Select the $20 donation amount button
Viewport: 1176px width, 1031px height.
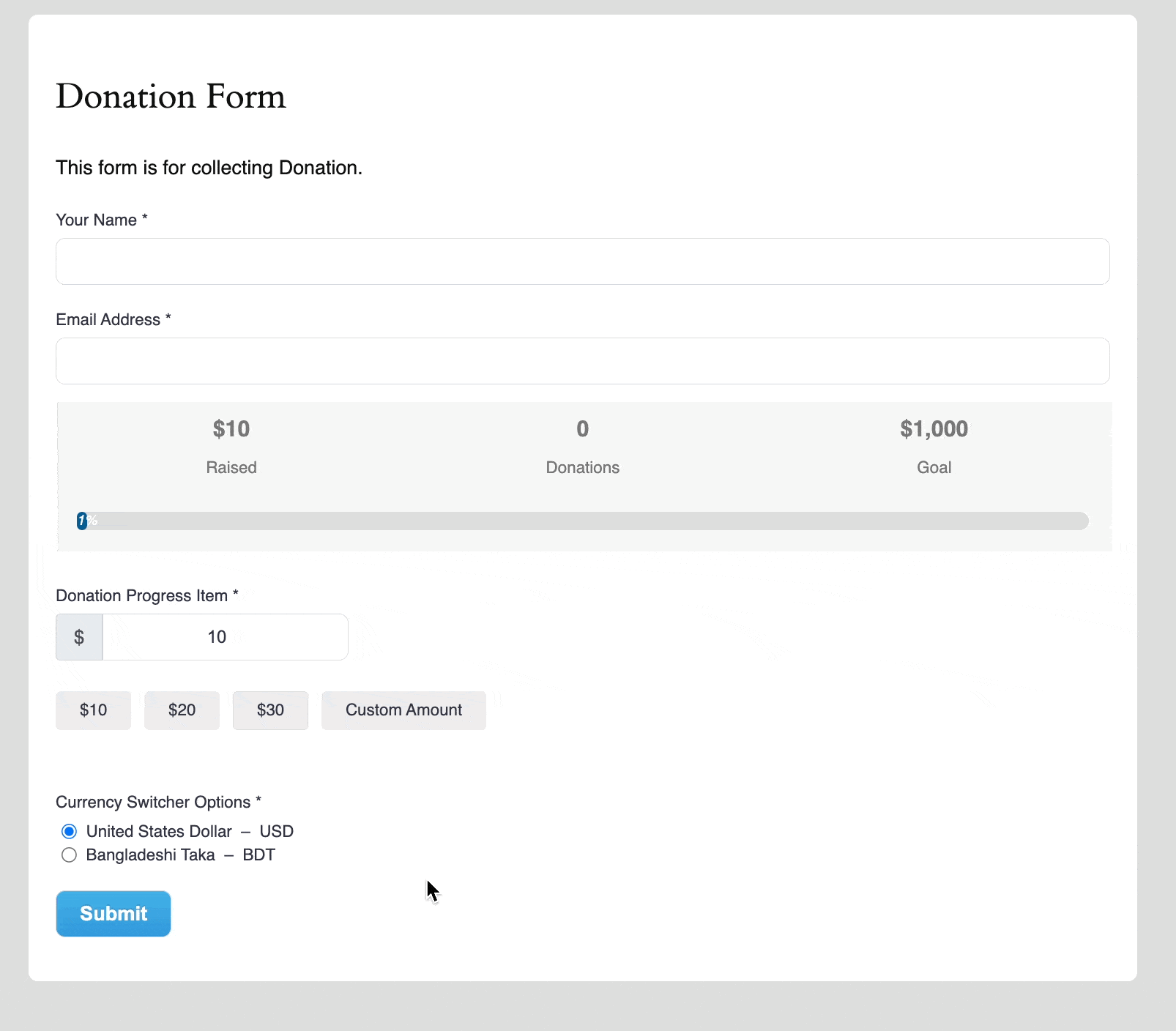[182, 710]
